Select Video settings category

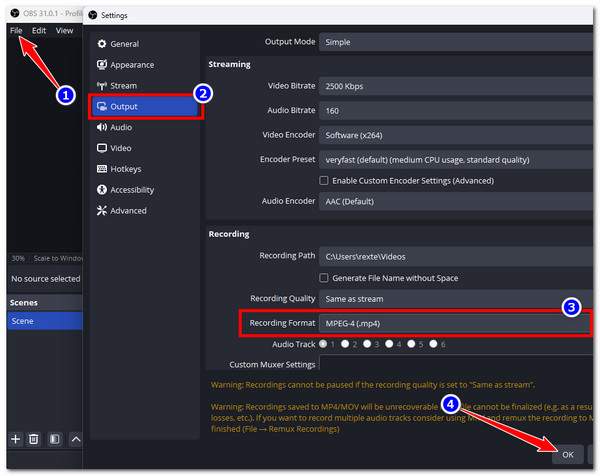coord(145,148)
